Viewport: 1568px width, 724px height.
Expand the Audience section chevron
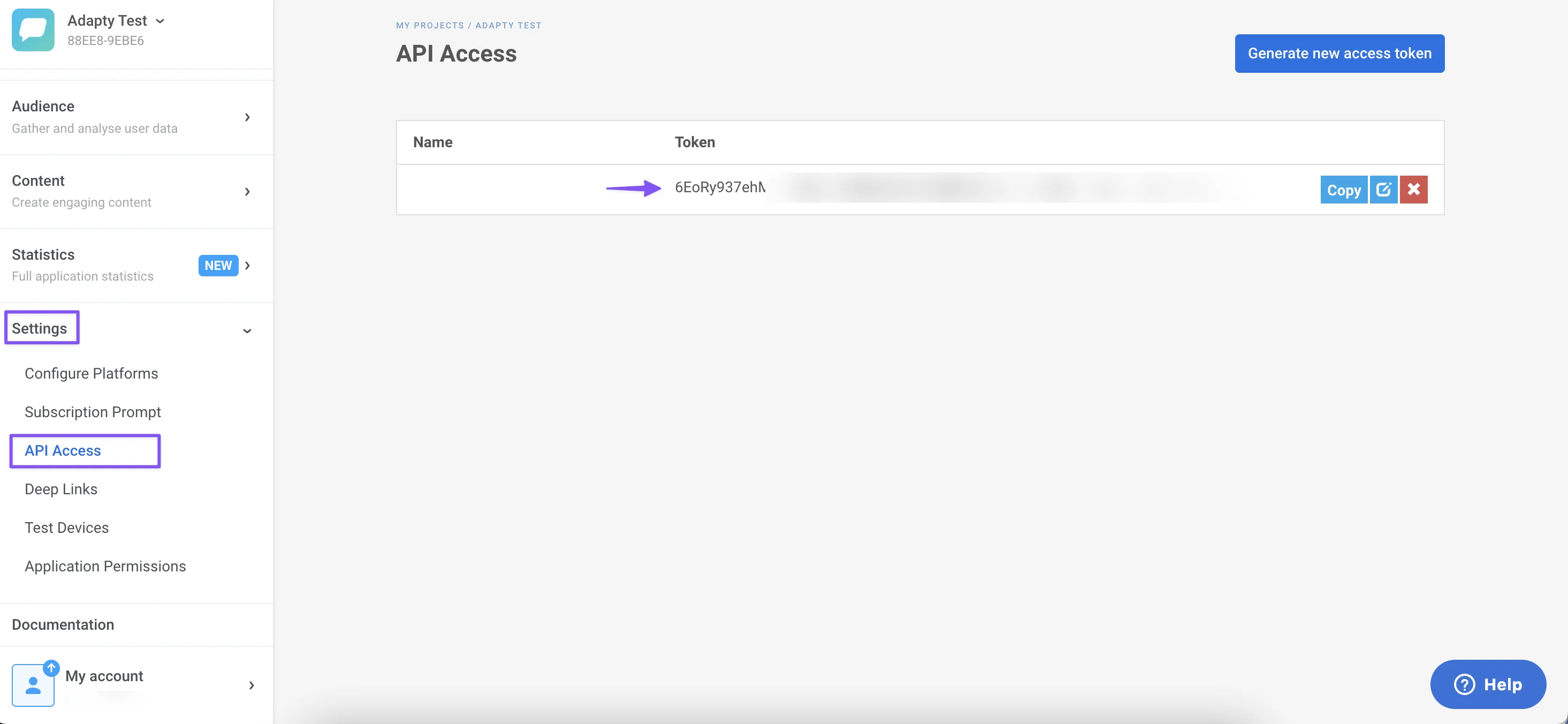click(247, 117)
